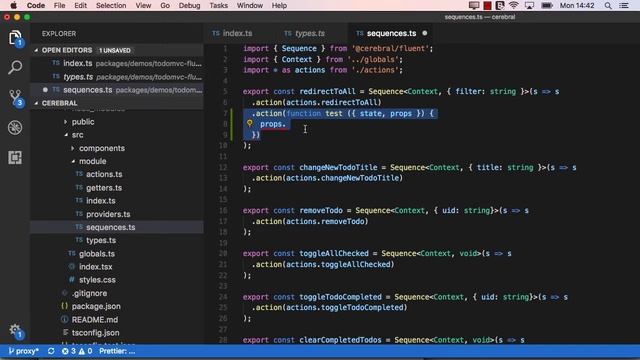Open the Debug menu
640x360 pixels.
coord(189,6)
